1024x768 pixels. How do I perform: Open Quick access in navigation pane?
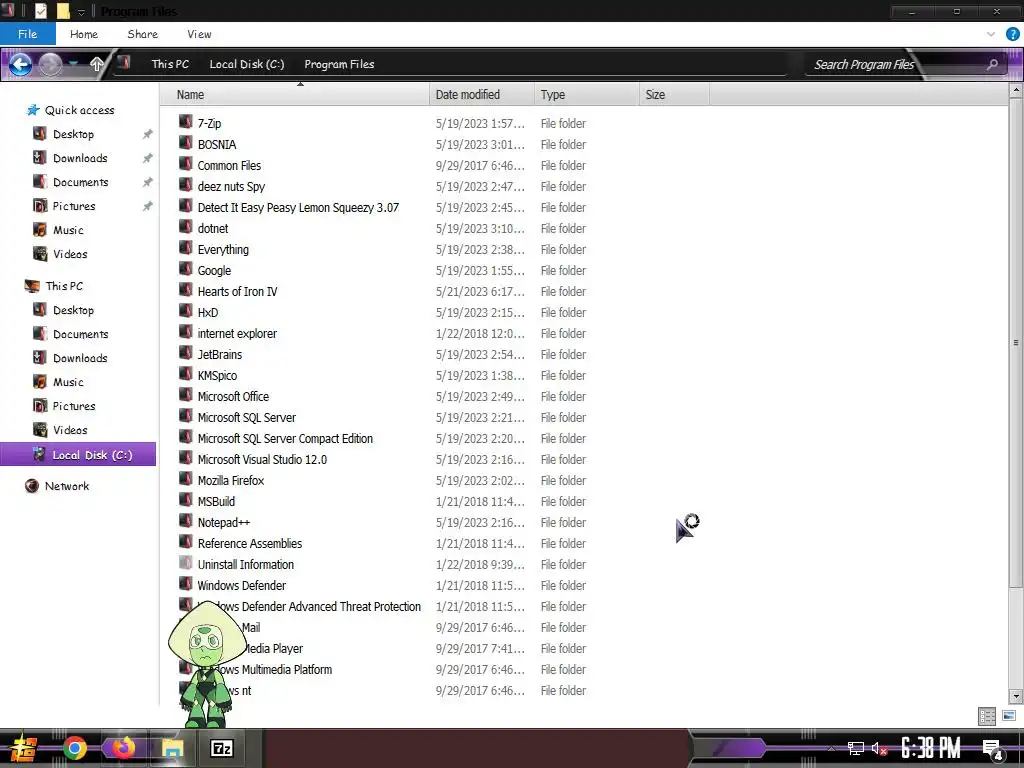pos(79,110)
